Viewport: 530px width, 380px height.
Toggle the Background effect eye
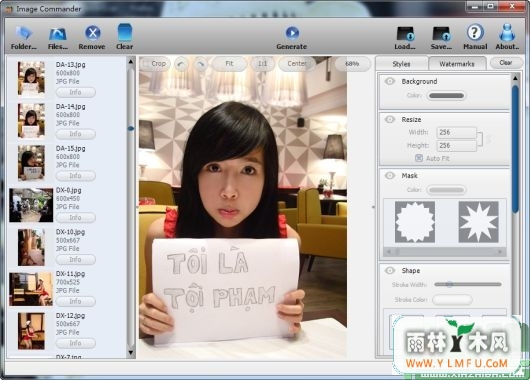[x=390, y=81]
